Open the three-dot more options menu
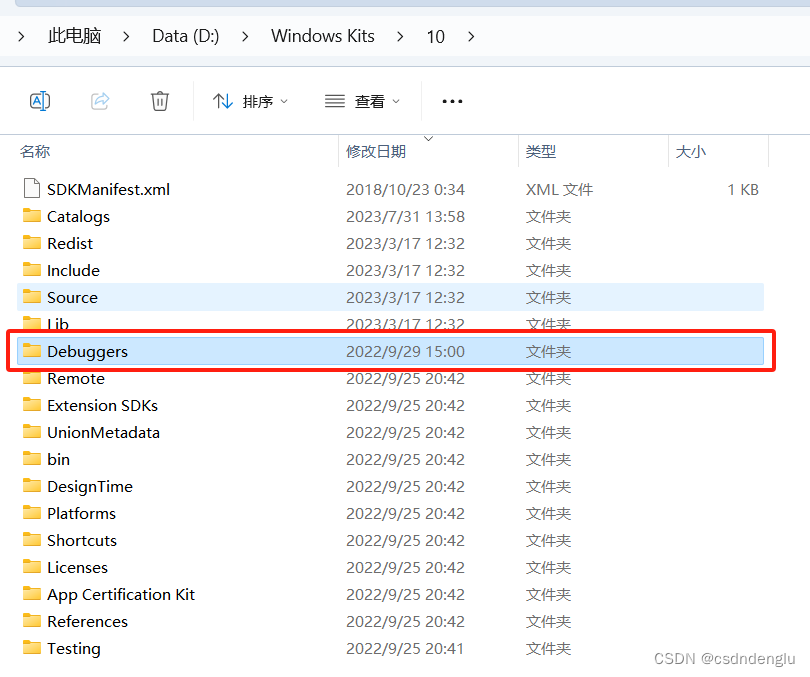 point(452,101)
